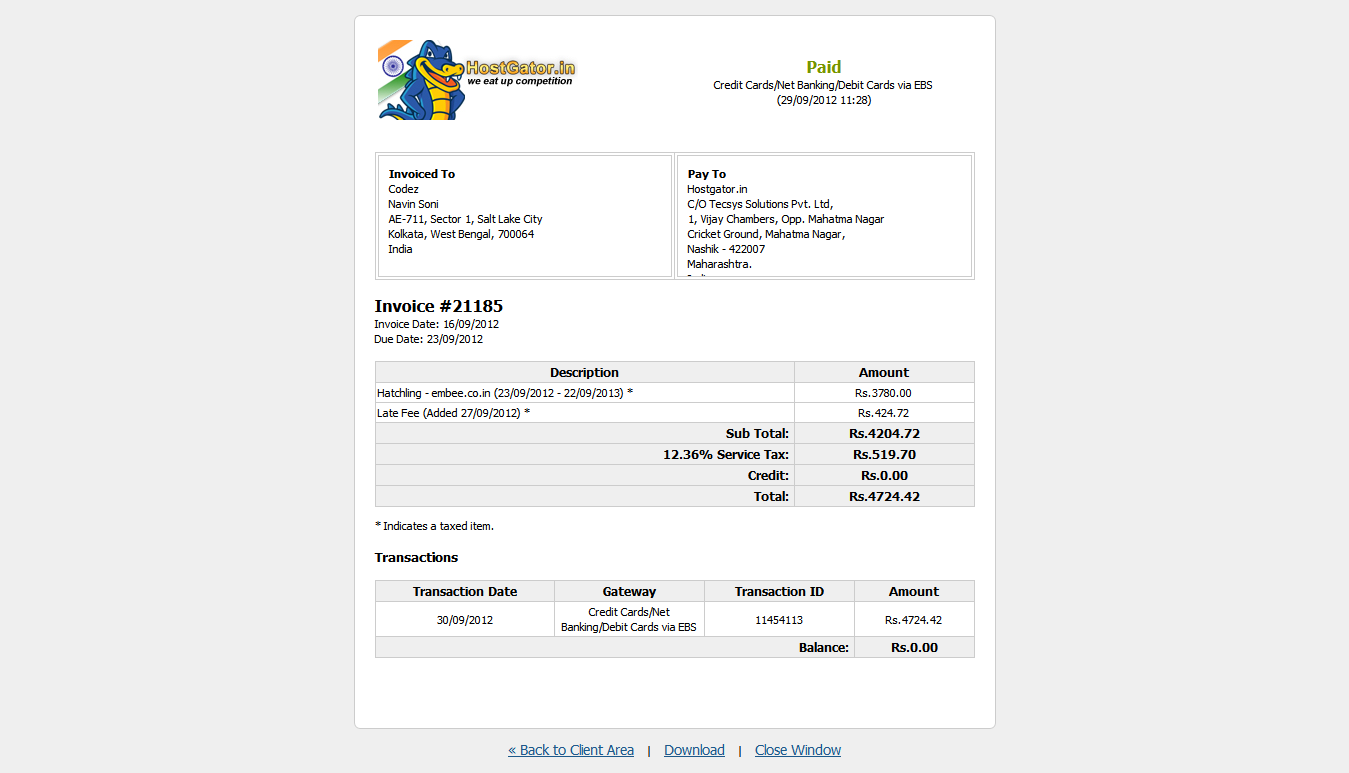Viewport: 1349px width, 773px height.
Task: Click the taxed item footnote text
Action: point(434,526)
